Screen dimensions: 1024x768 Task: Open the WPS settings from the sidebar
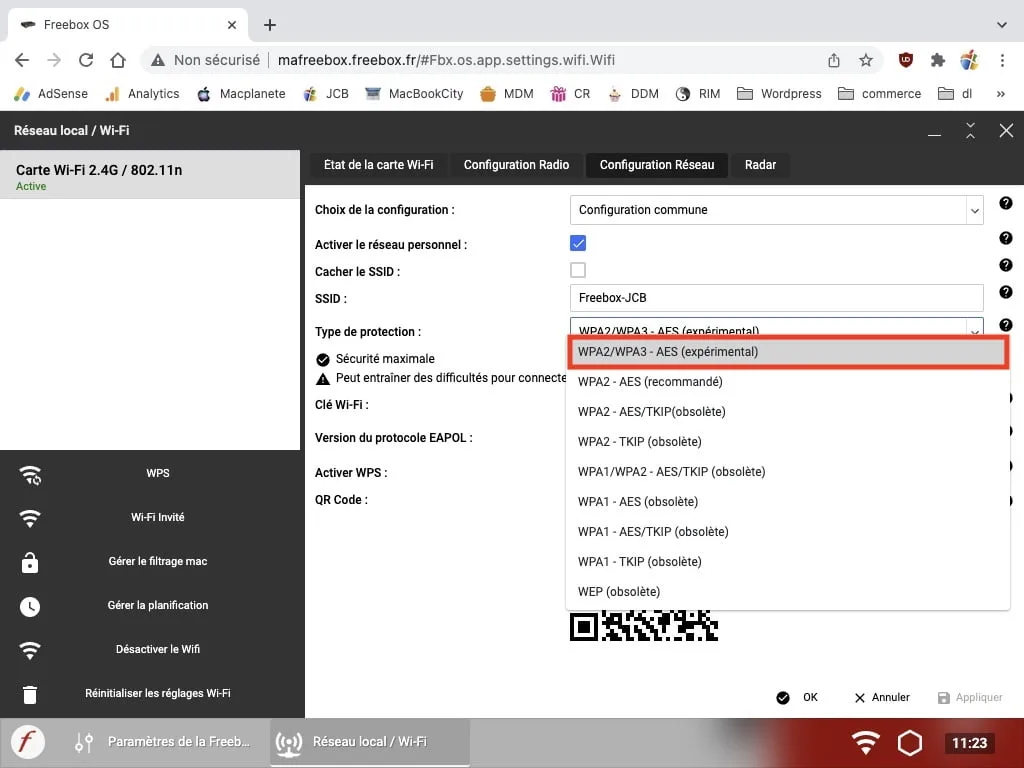pyautogui.click(x=29, y=475)
